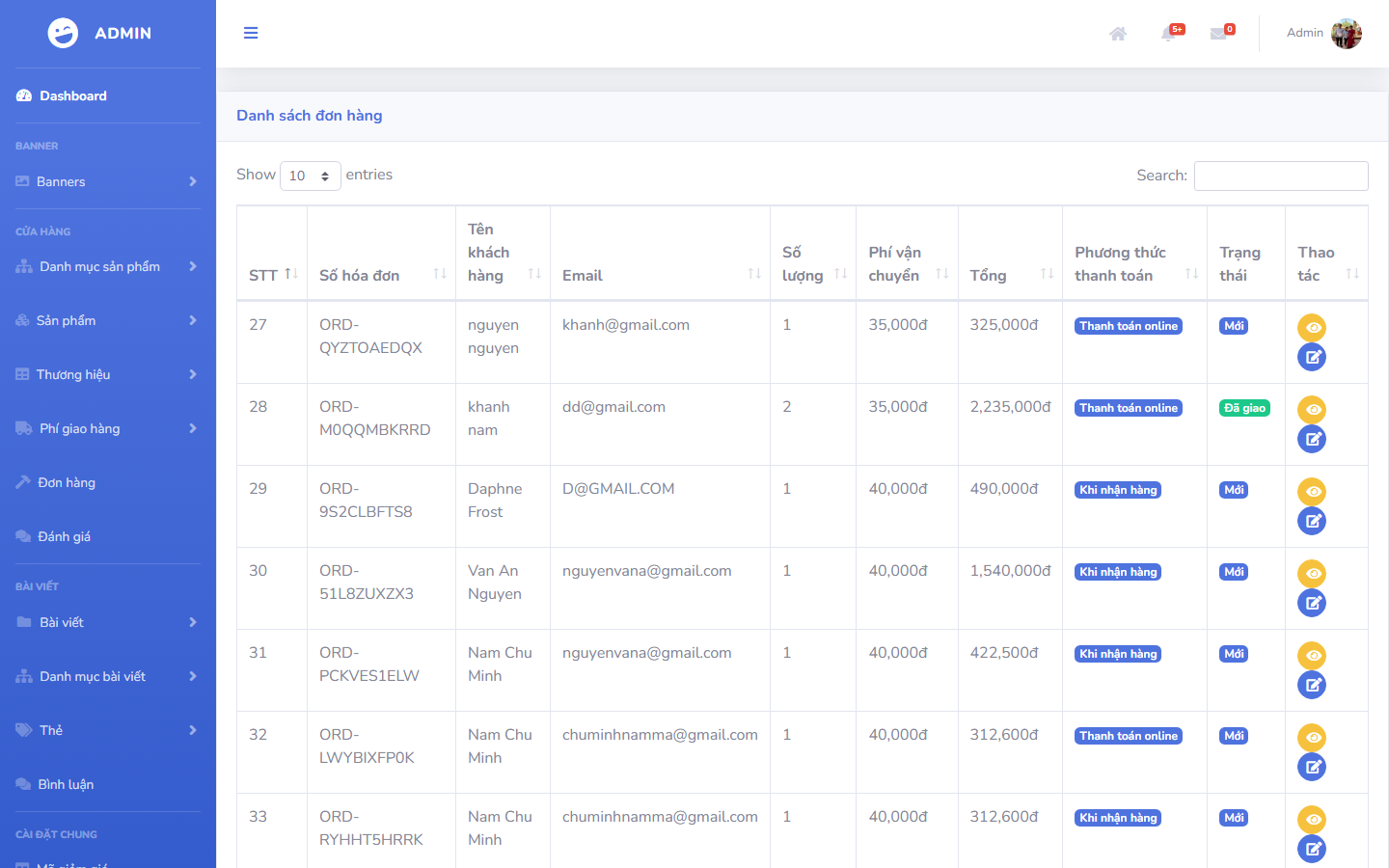Screen dimensions: 1389x868
Task: Open Đánh giá in the sidebar
Action: point(108,536)
